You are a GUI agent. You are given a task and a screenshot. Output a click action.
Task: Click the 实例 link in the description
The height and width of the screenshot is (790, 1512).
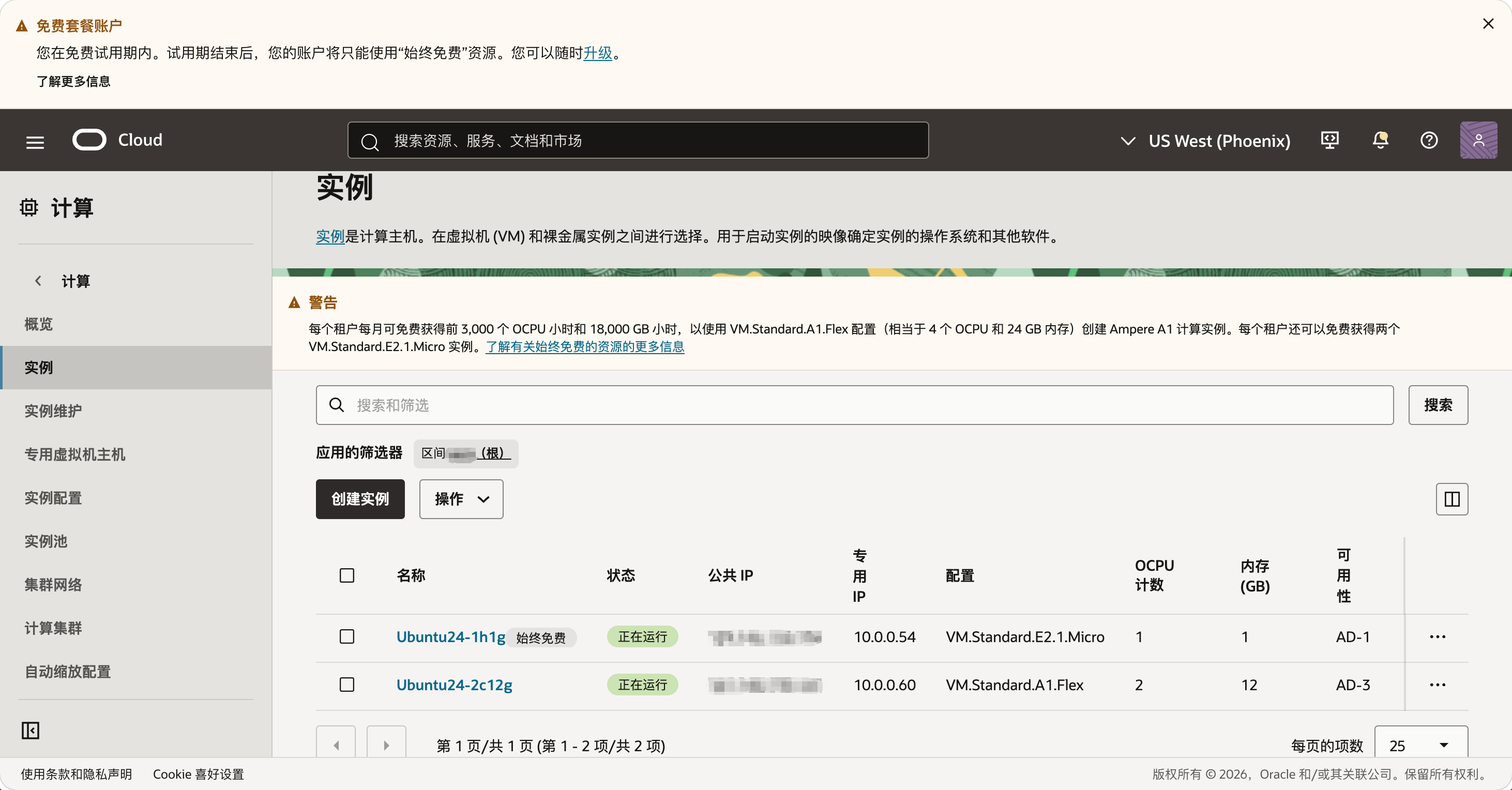(x=330, y=236)
